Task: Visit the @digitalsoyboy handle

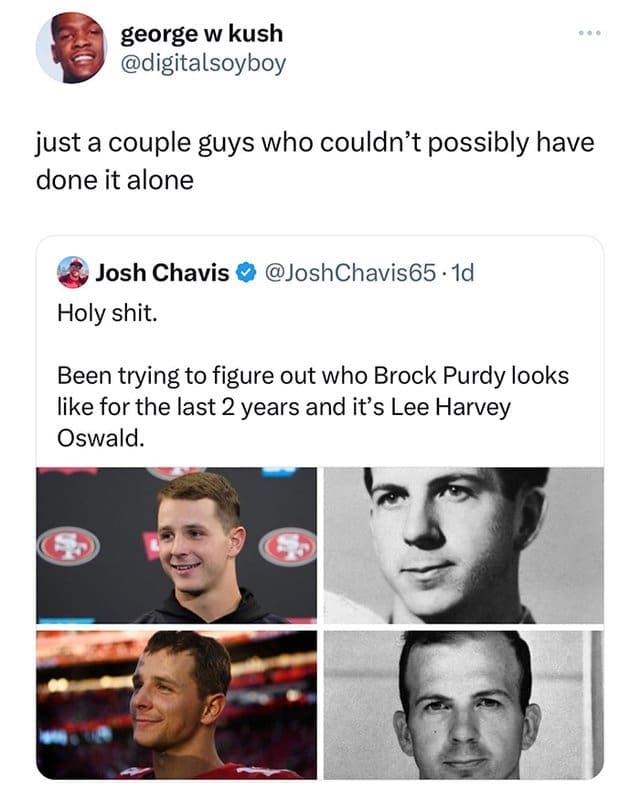Action: tap(203, 63)
